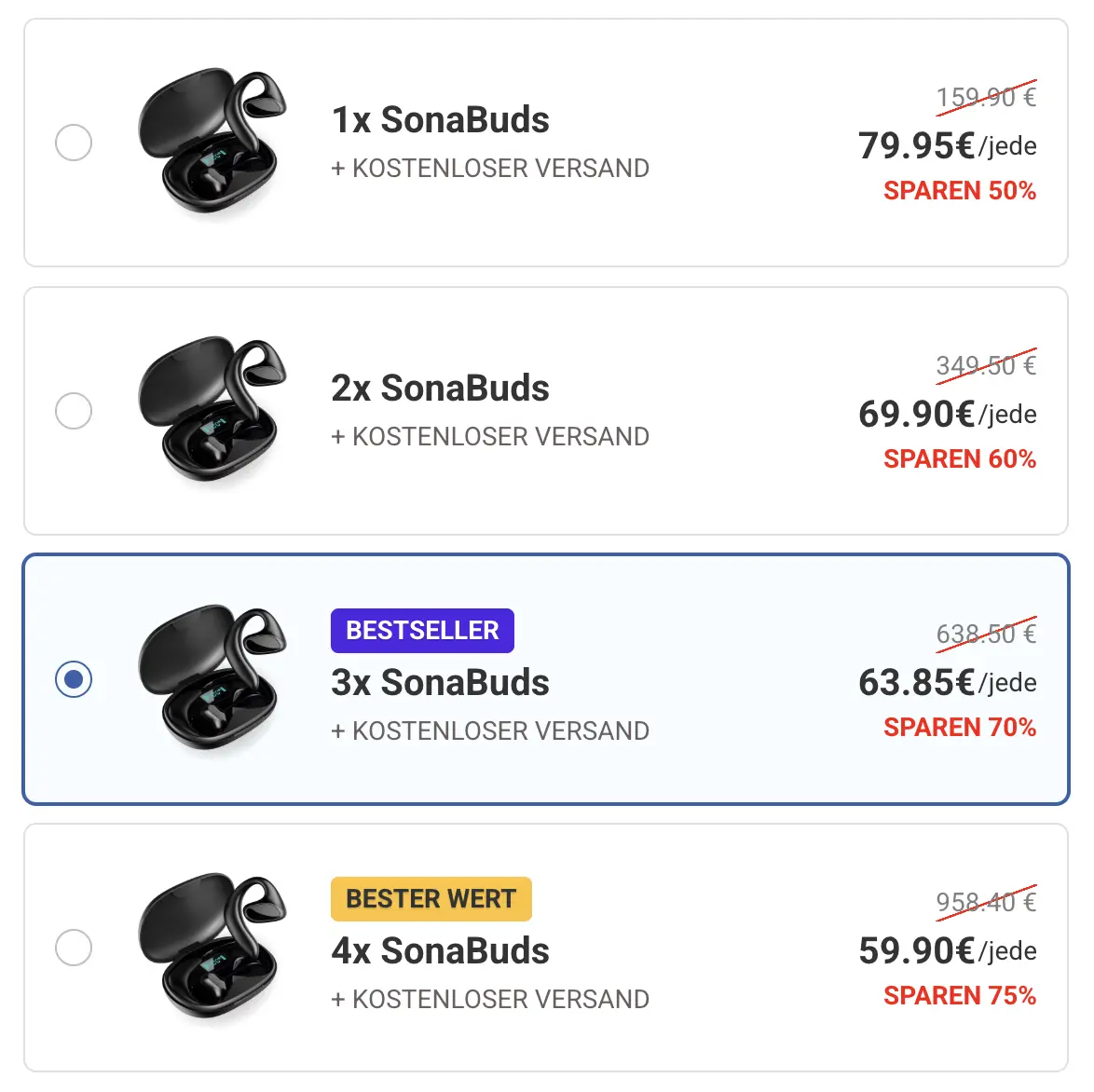The image size is (1094, 1092).
Task: Click the 3x SonaBuds title
Action: coord(440,683)
